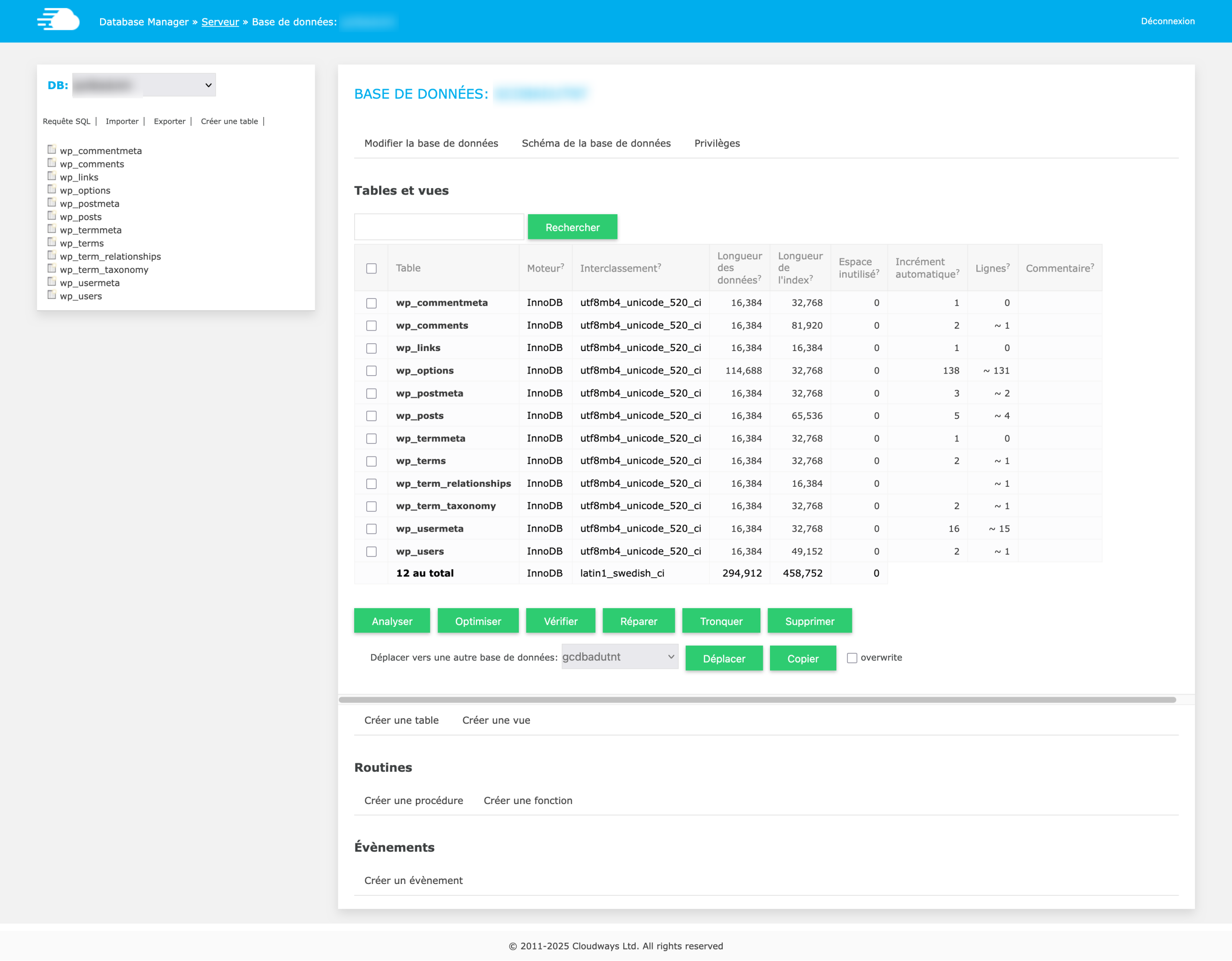1232x961 pixels.
Task: Click the Lignes column header
Action: pos(992,268)
